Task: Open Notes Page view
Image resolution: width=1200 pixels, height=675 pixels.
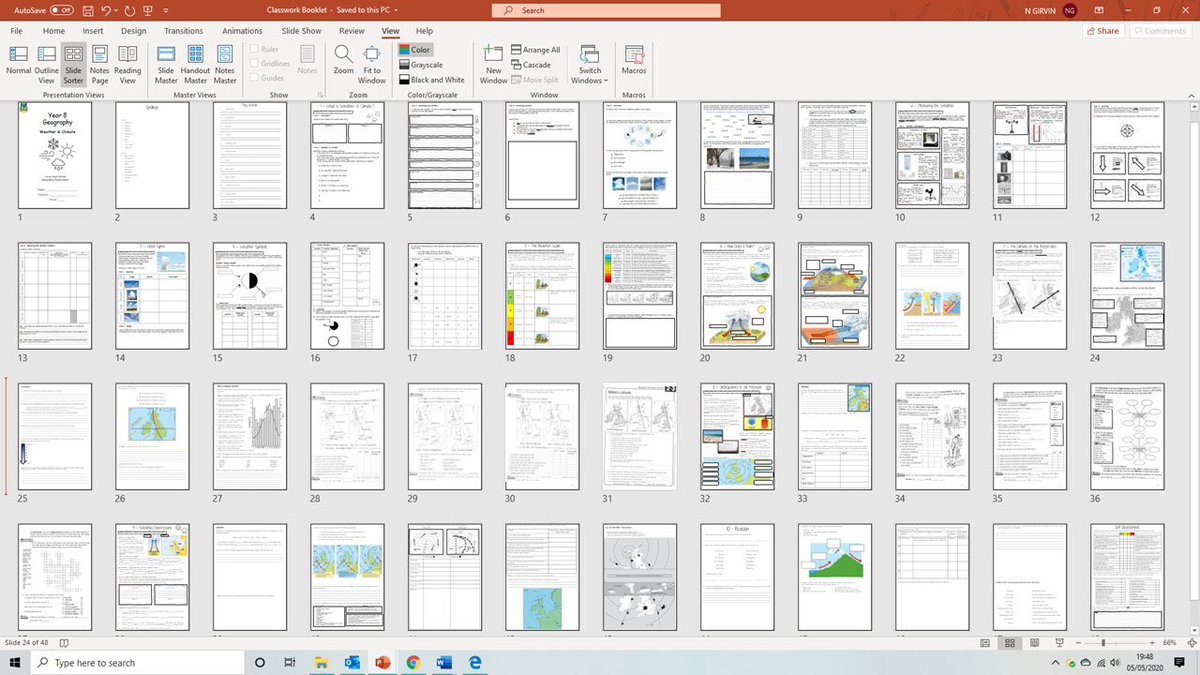Action: tap(100, 62)
